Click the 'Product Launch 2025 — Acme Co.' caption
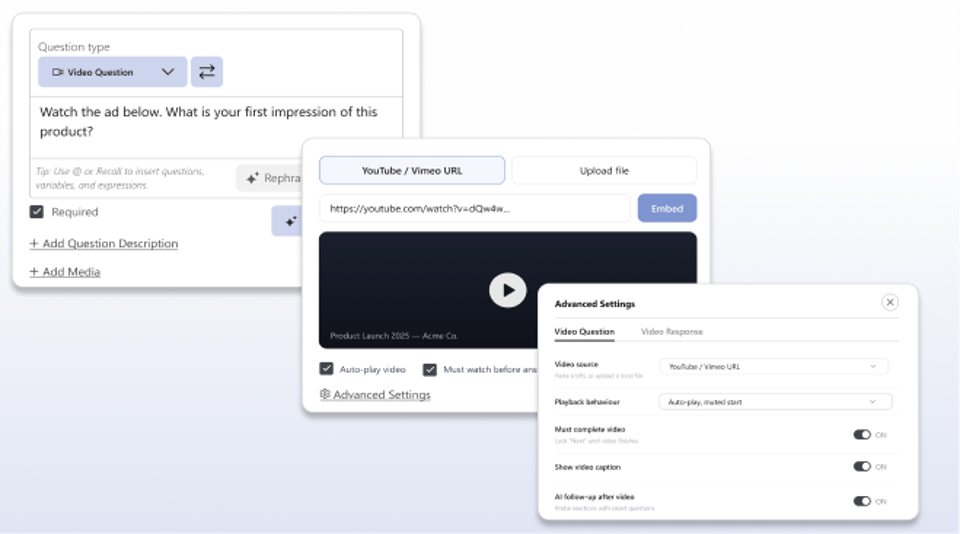This screenshot has height=534, width=960. point(394,336)
